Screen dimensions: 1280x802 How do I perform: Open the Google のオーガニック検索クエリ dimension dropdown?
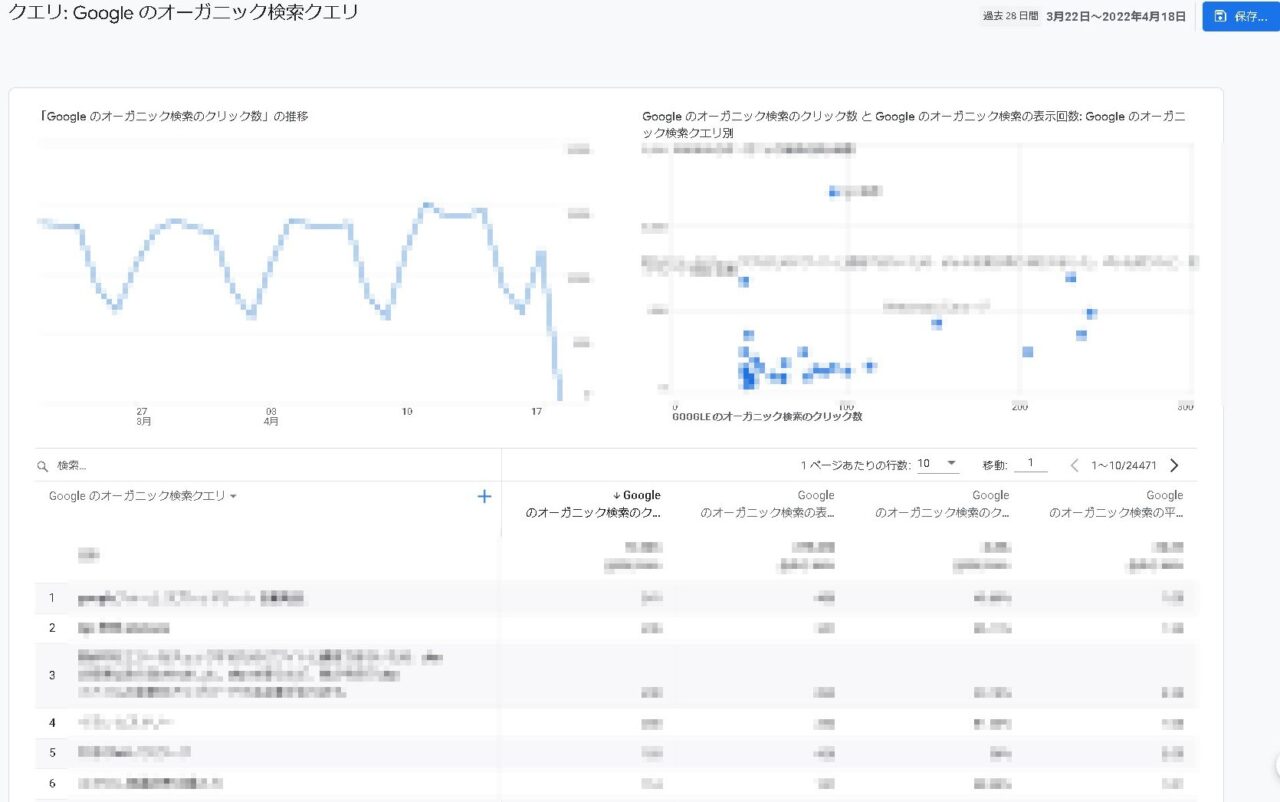pyautogui.click(x=140, y=495)
